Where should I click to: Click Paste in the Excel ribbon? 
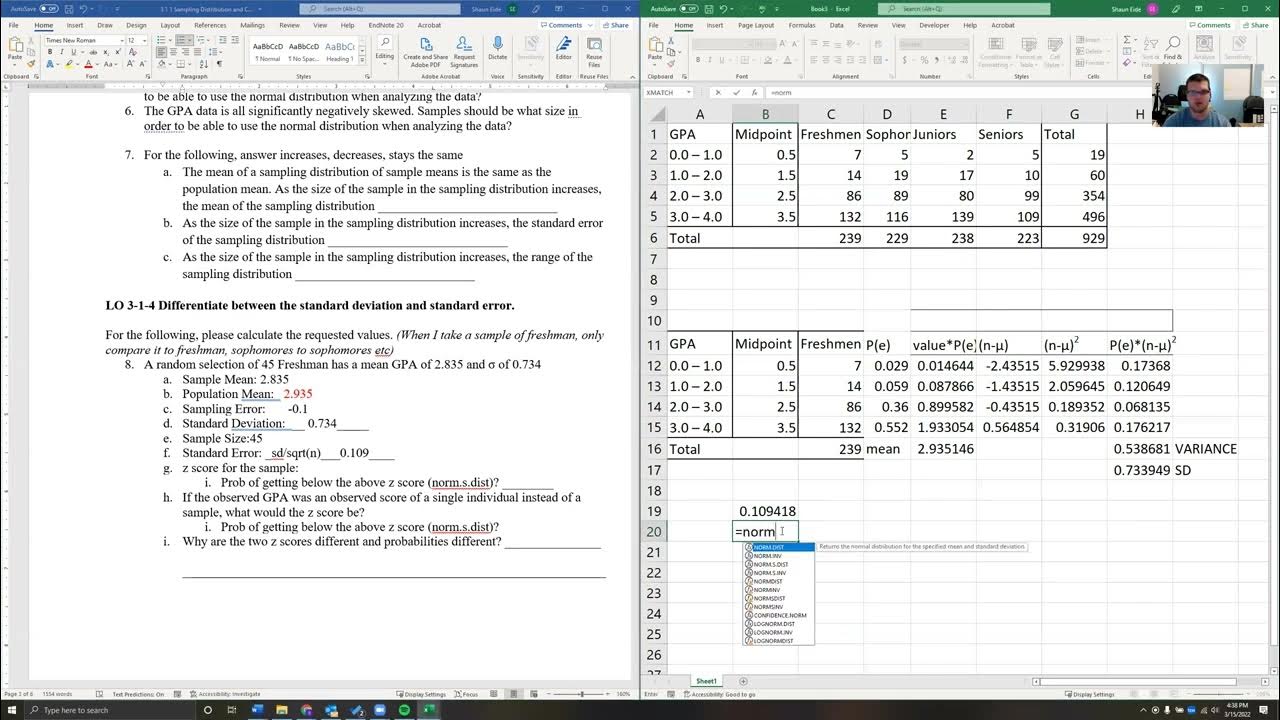pyautogui.click(x=655, y=50)
